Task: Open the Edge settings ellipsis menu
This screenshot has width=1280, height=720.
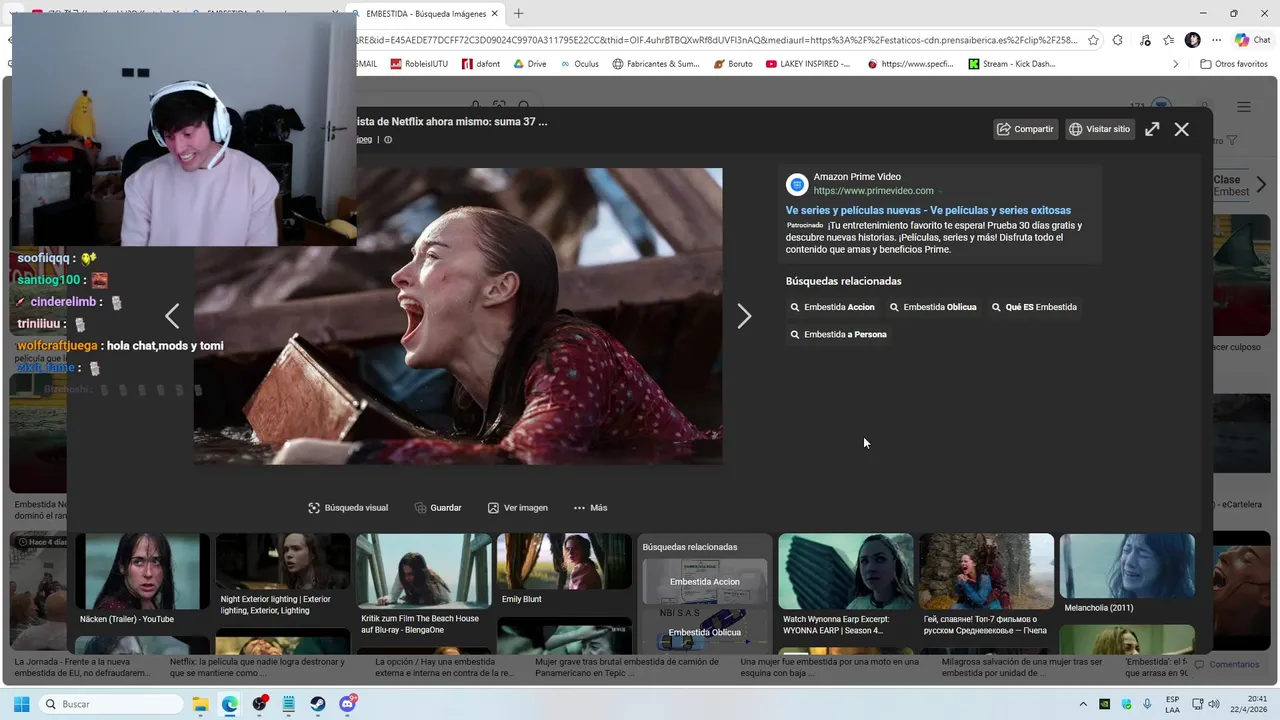Action: pyautogui.click(x=1217, y=40)
